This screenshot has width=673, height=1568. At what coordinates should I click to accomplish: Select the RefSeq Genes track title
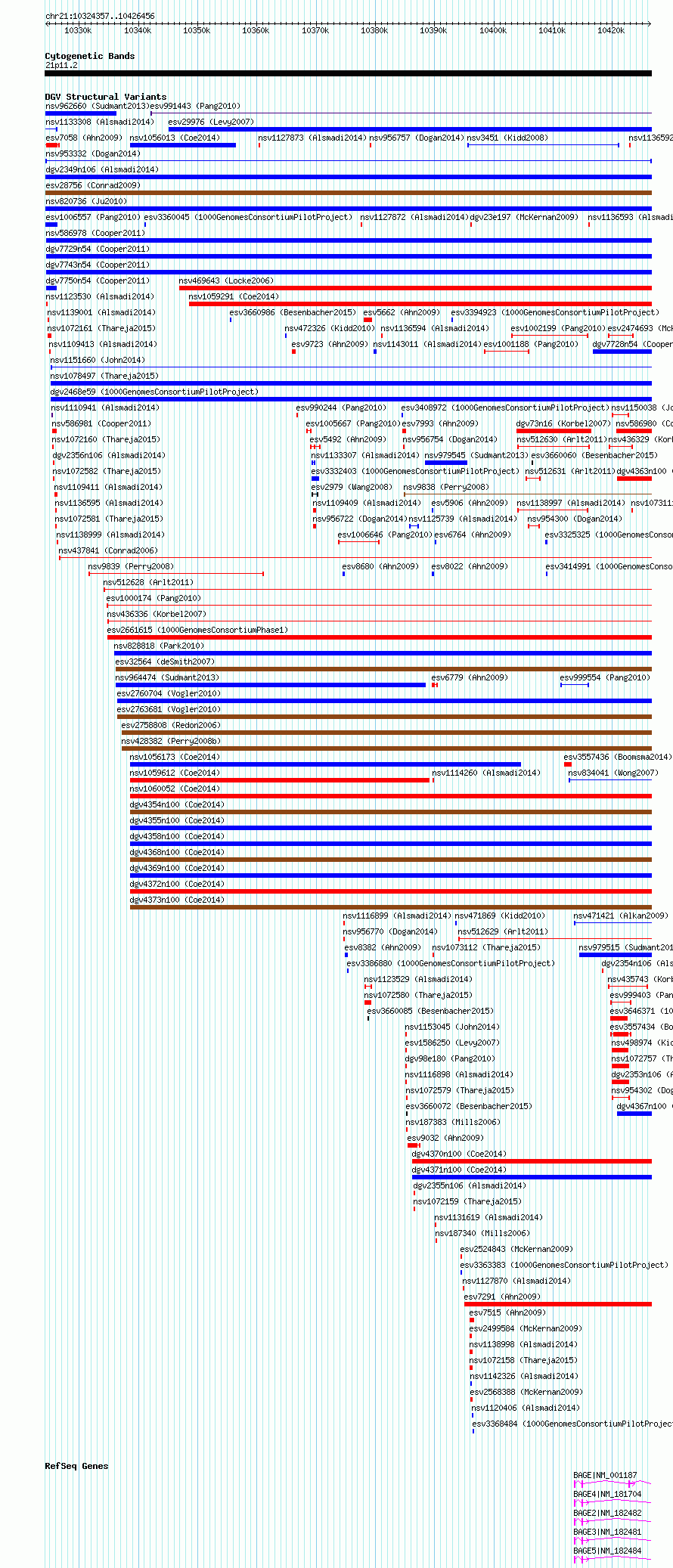point(76,1466)
